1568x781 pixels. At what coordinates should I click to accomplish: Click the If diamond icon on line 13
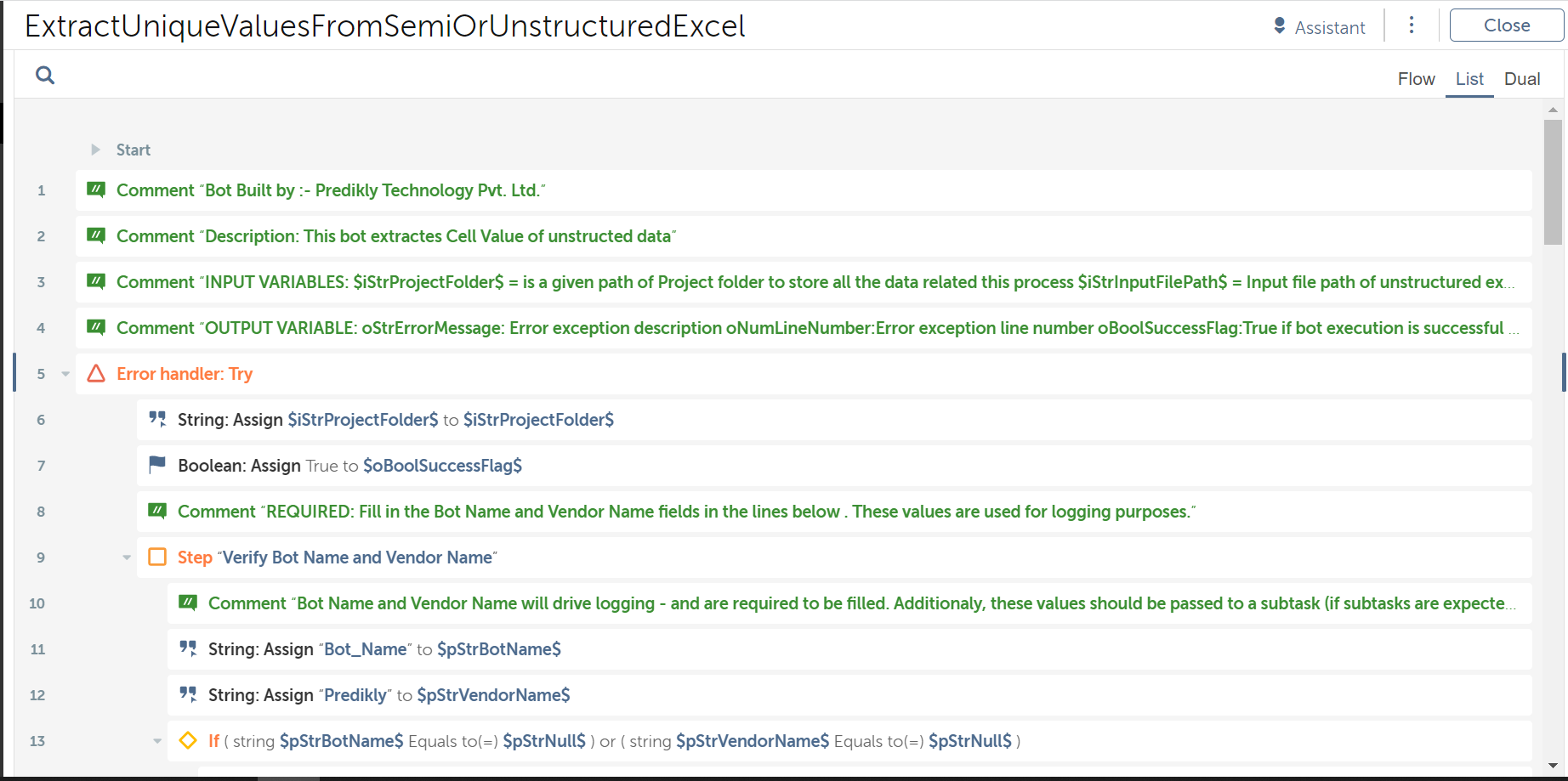[x=188, y=740]
